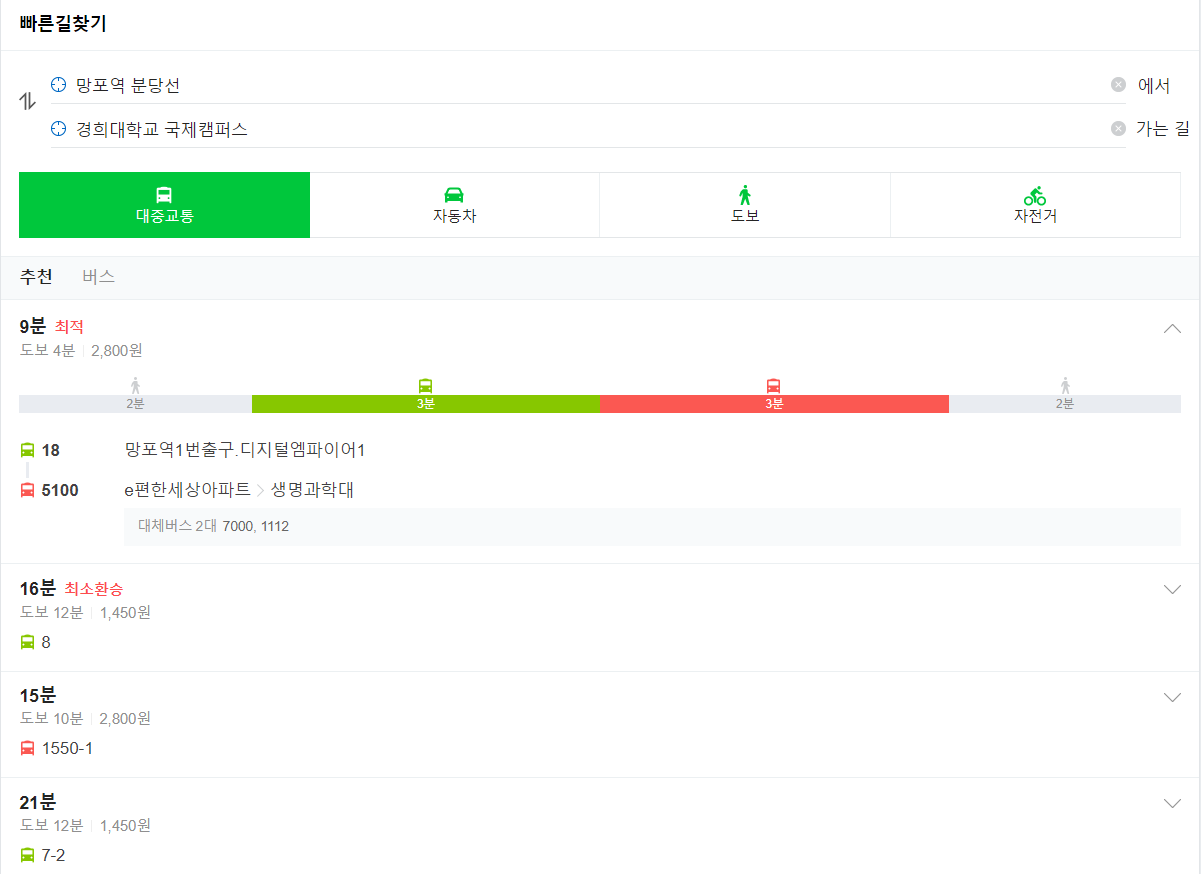
Task: Click the green bus icon next to route 8
Action: click(27, 642)
